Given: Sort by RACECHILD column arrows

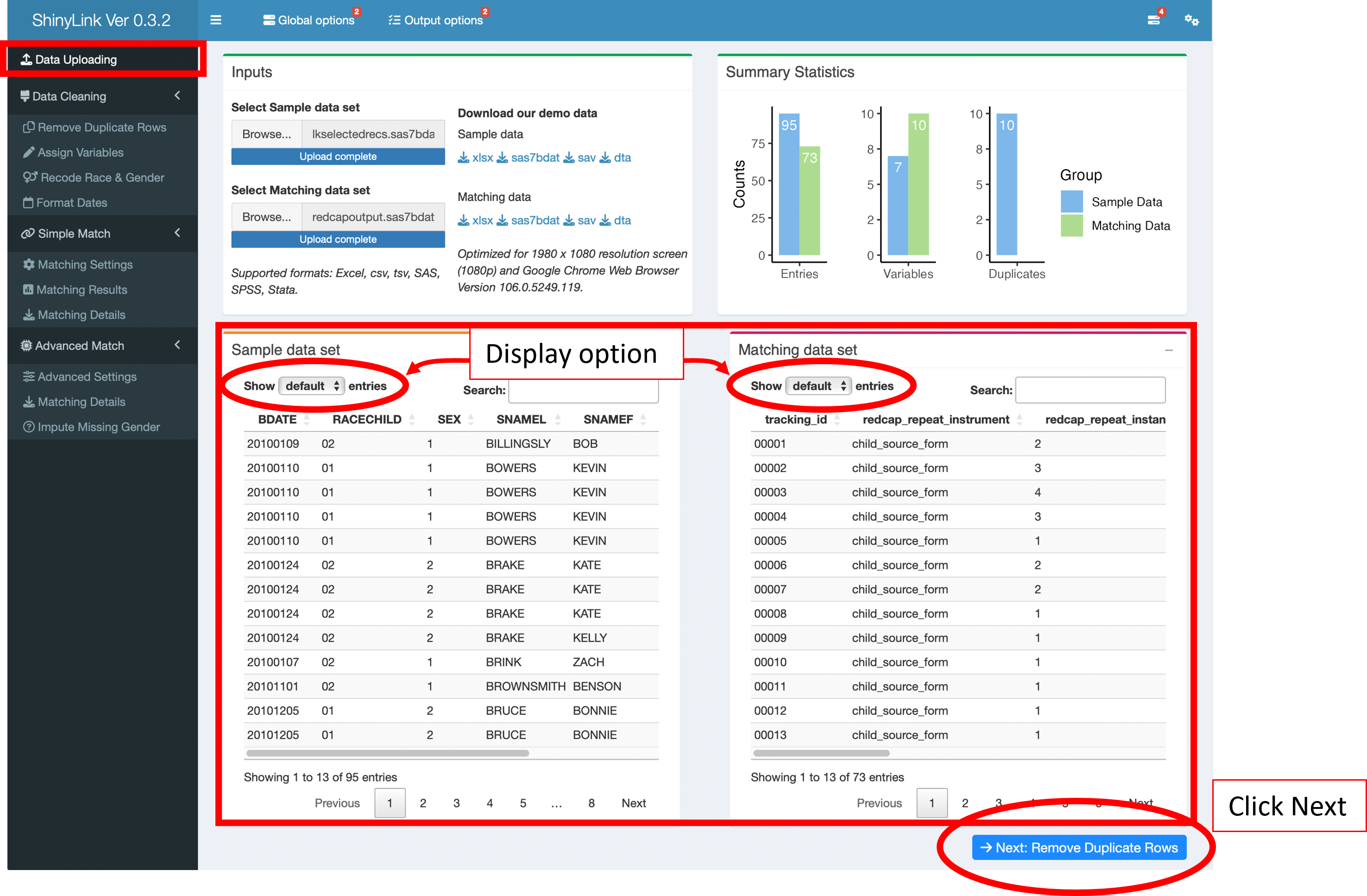Looking at the screenshot, I should pyautogui.click(x=412, y=420).
